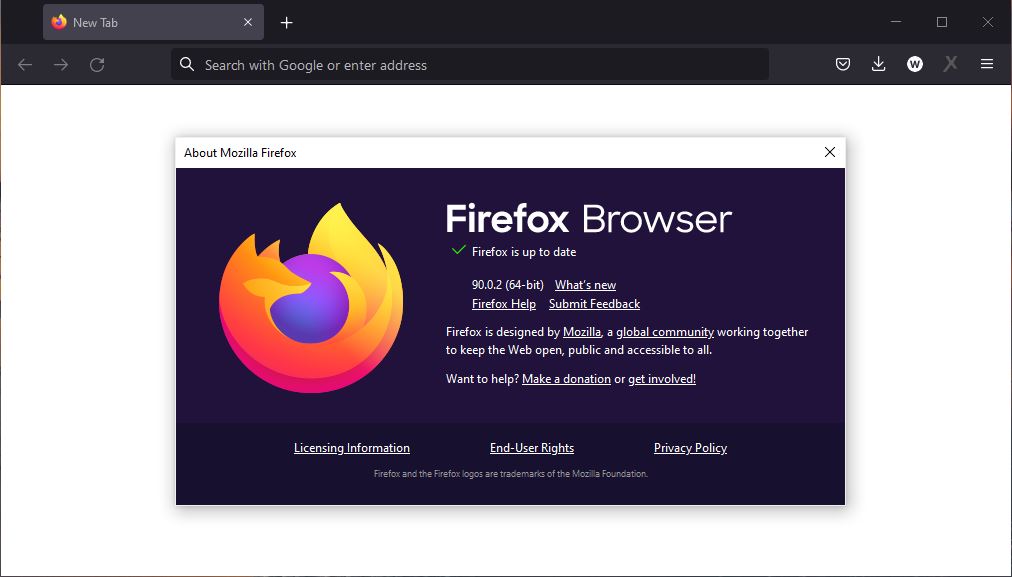Navigate back using the back arrow
This screenshot has width=1012, height=577.
pyautogui.click(x=24, y=63)
